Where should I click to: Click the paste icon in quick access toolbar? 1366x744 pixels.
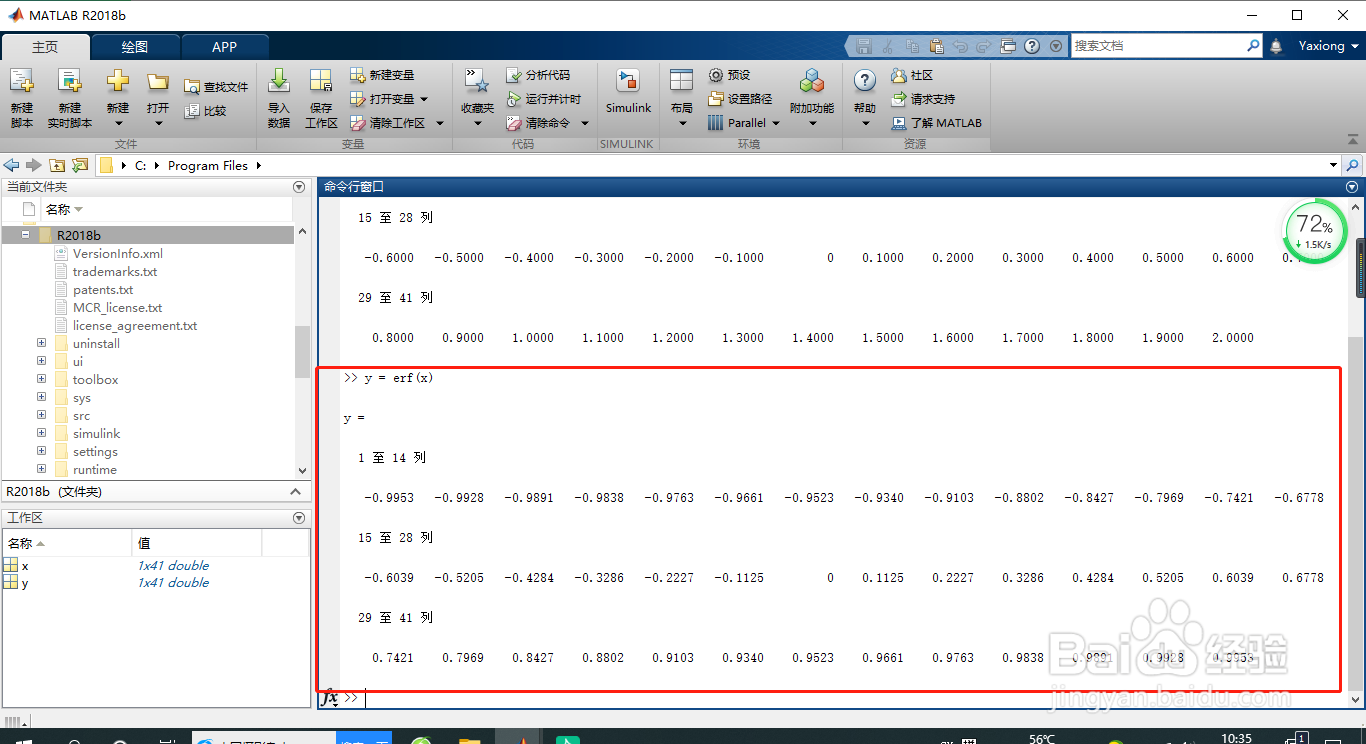tap(936, 46)
